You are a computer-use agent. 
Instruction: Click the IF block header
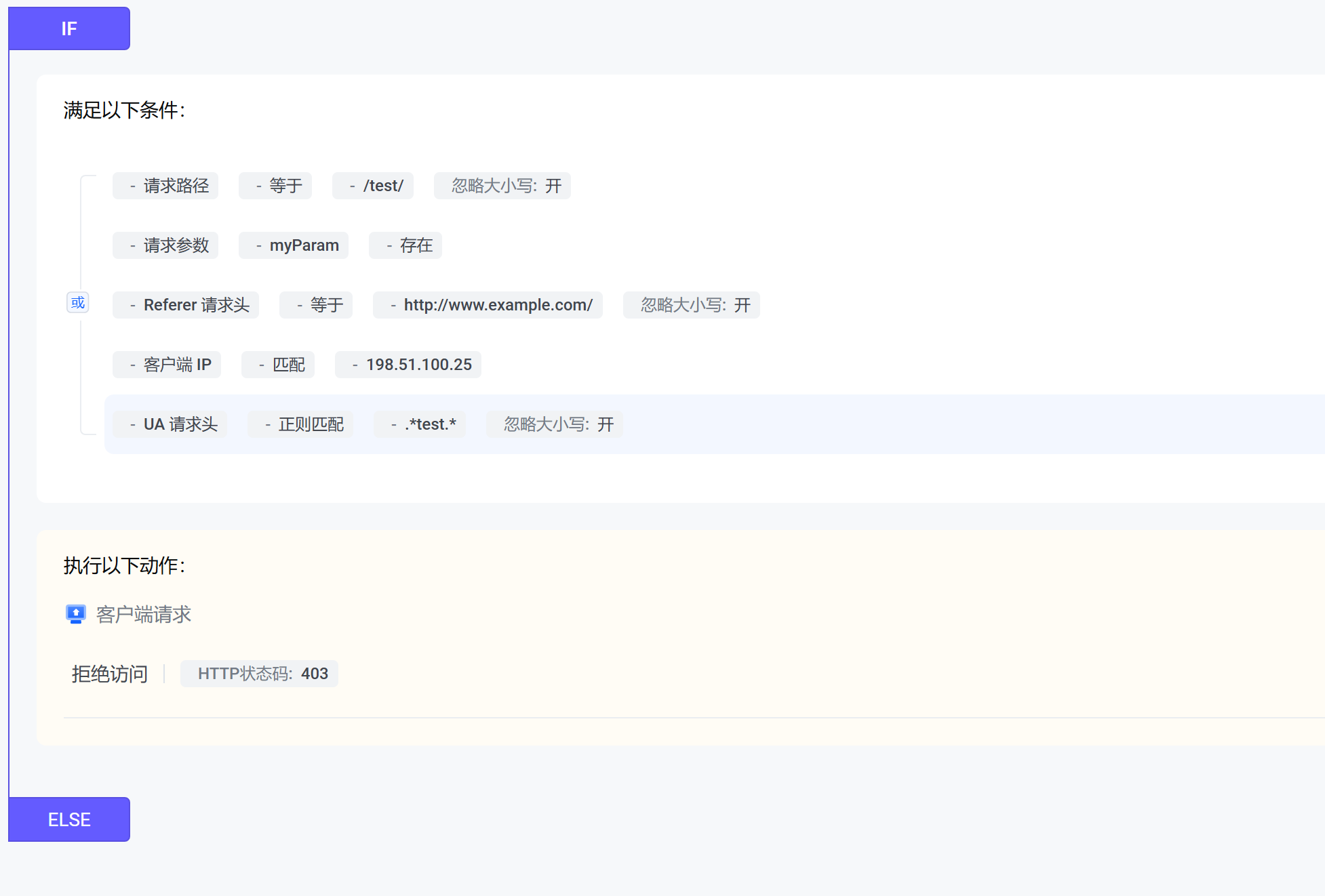tap(69, 28)
